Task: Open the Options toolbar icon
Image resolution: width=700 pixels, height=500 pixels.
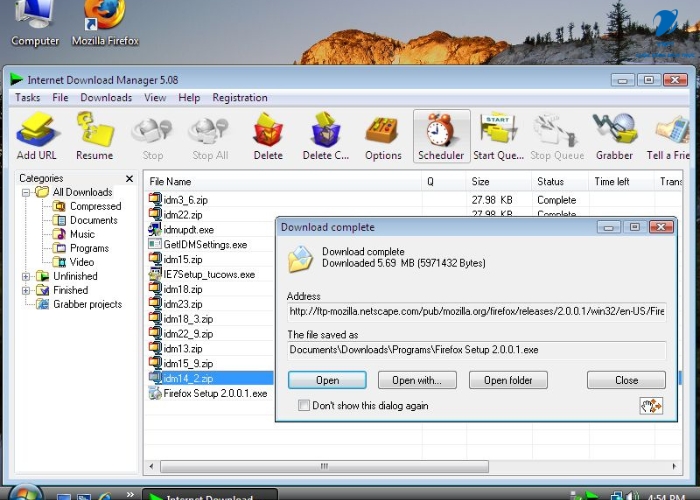Action: (383, 136)
